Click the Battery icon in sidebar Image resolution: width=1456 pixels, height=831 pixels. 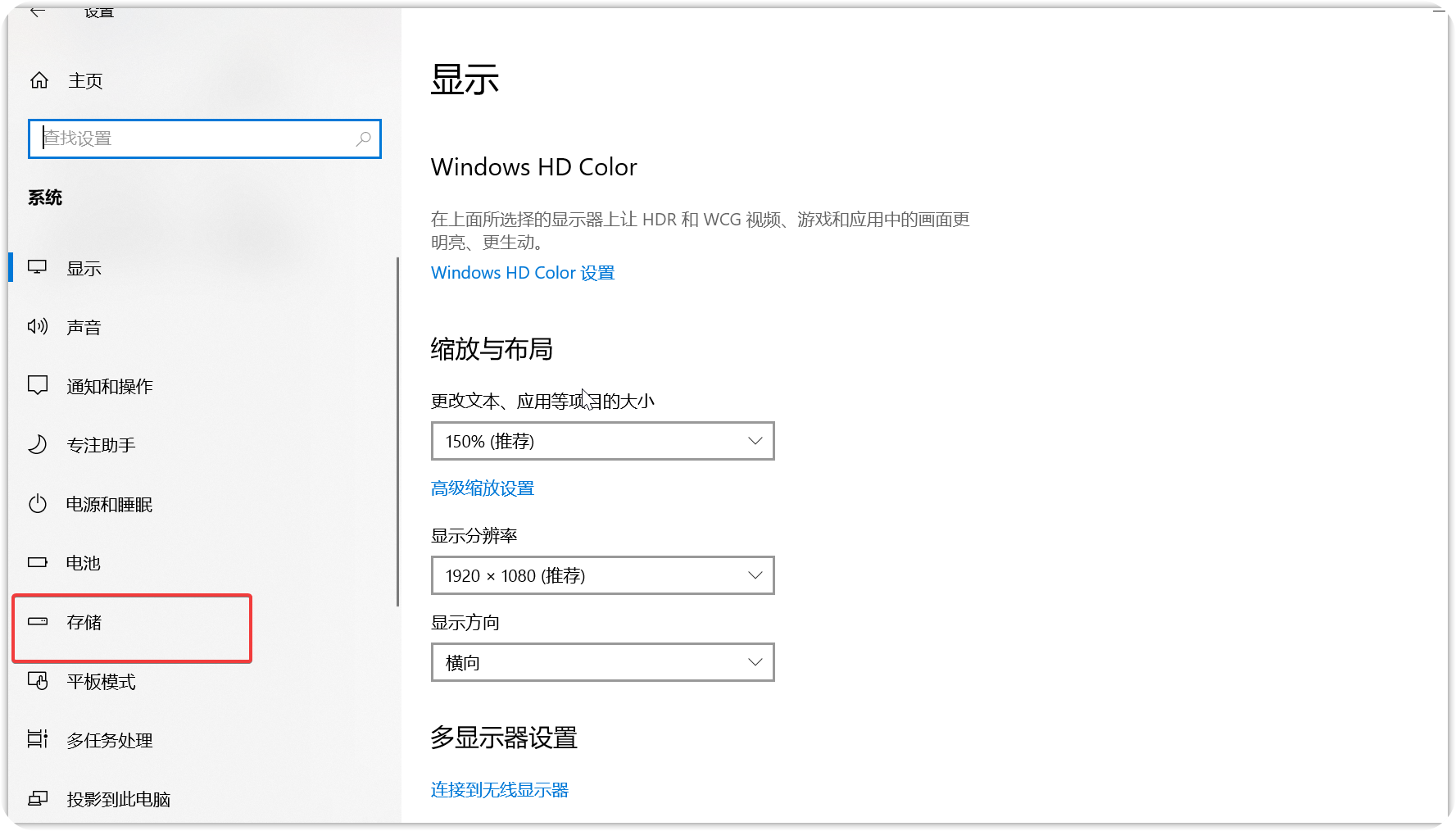(38, 563)
